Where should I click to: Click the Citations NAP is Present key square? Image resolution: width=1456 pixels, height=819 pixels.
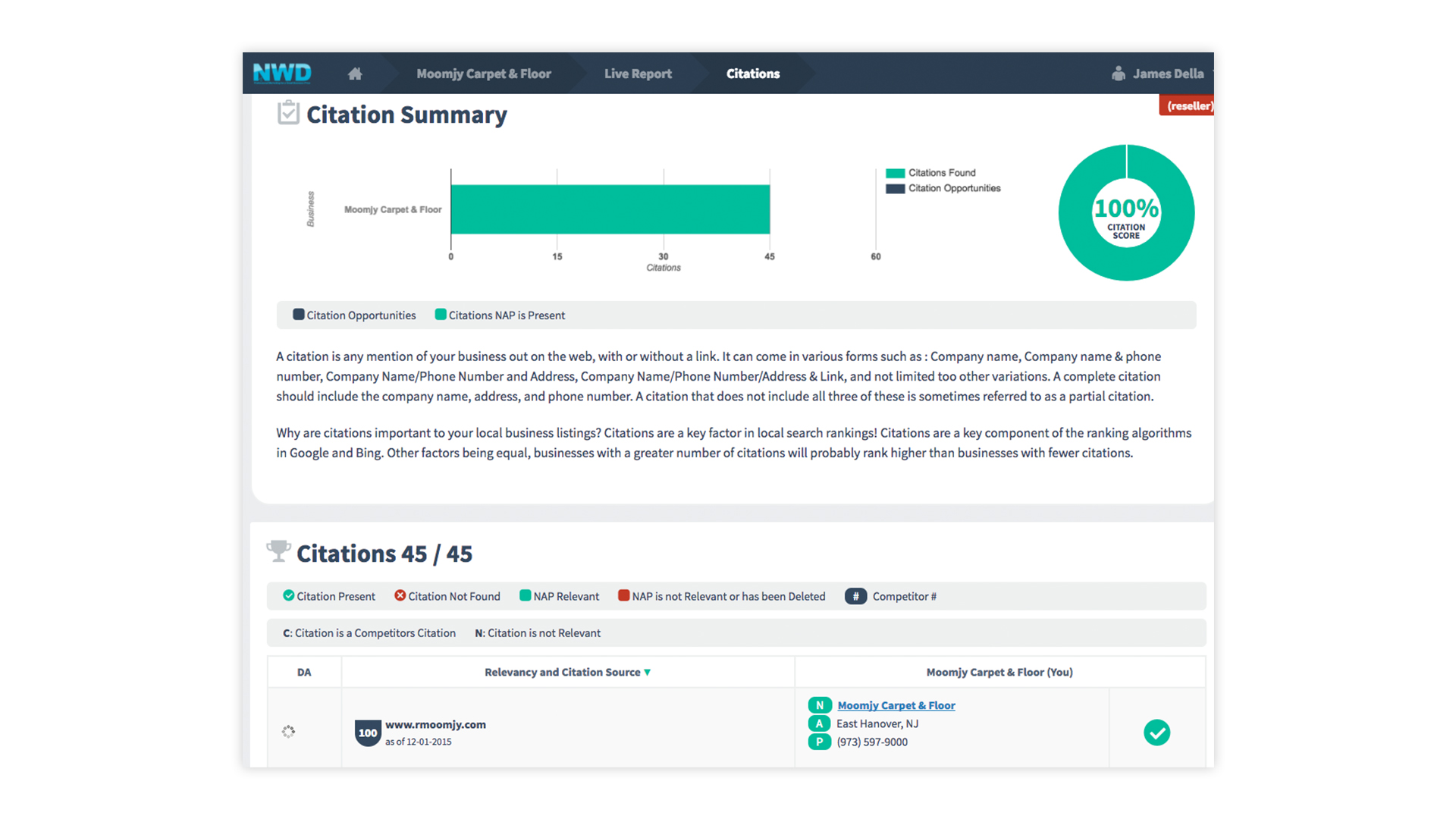(441, 315)
